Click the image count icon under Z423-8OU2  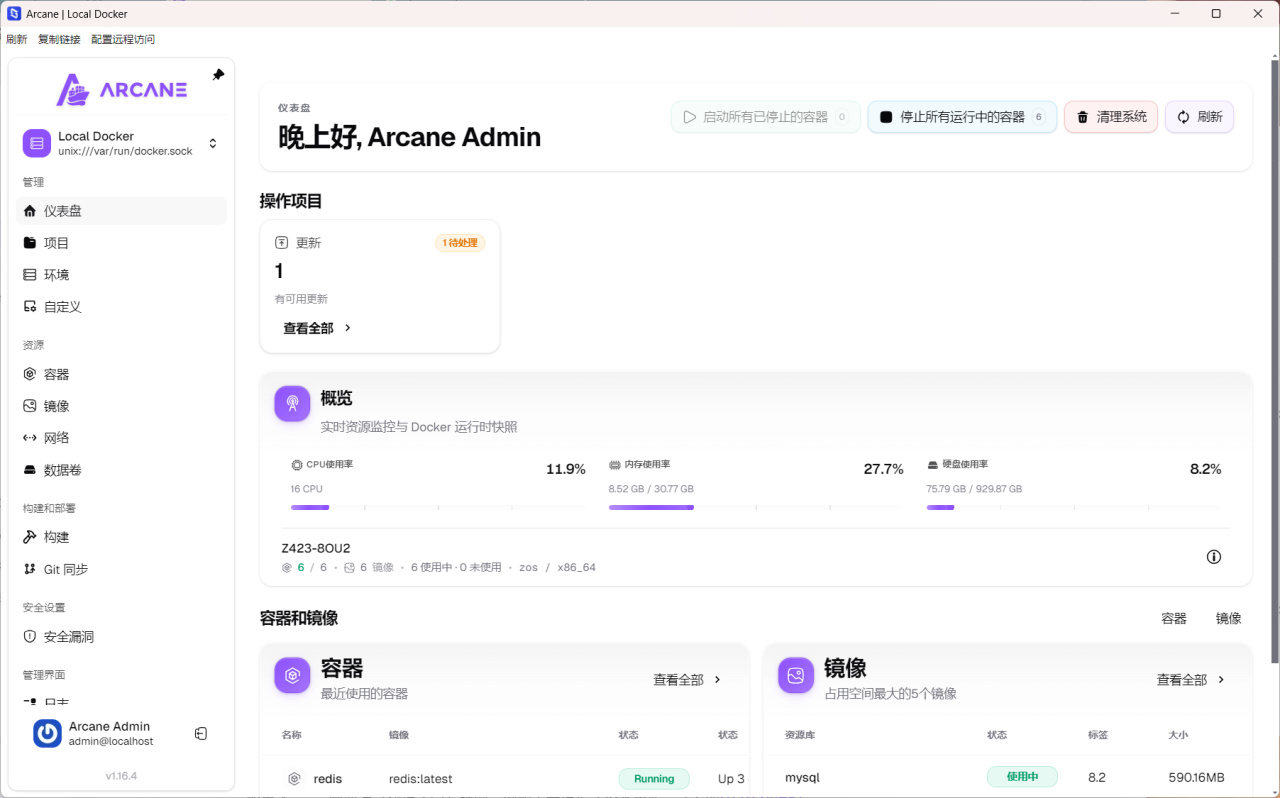[x=350, y=567]
